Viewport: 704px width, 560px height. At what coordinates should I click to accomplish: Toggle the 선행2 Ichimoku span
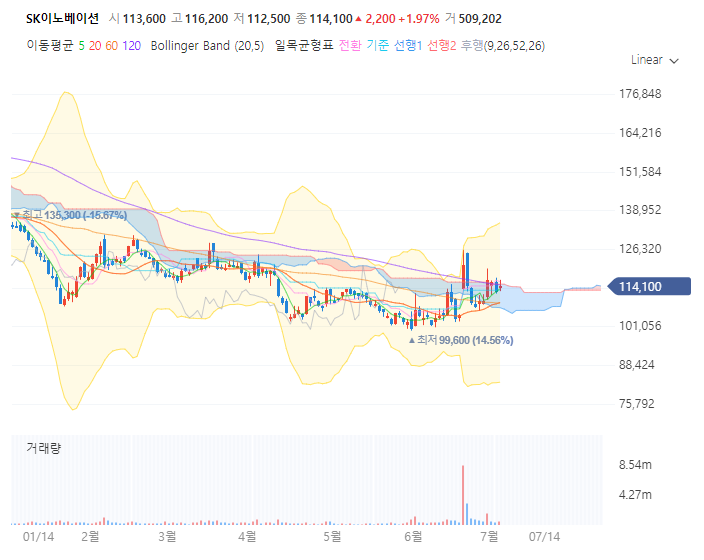click(x=442, y=46)
